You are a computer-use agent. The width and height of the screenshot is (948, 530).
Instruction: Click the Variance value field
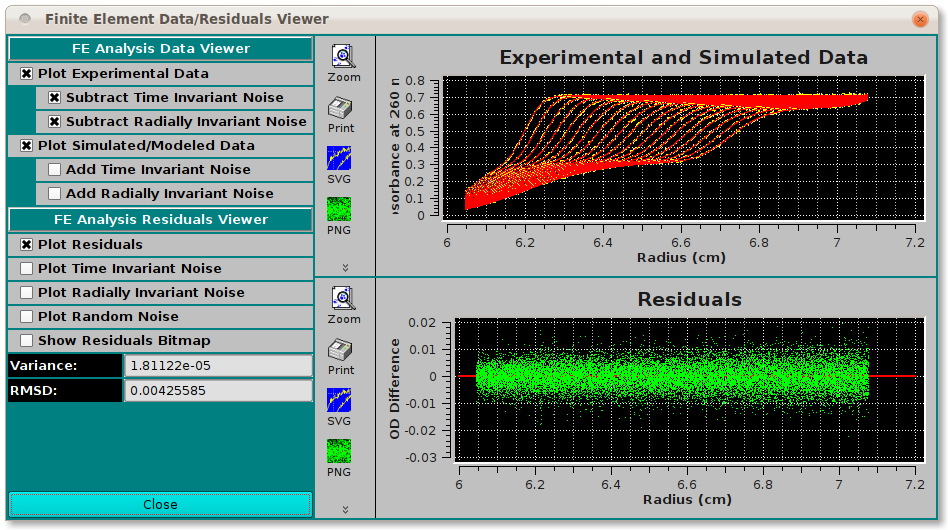click(x=218, y=366)
